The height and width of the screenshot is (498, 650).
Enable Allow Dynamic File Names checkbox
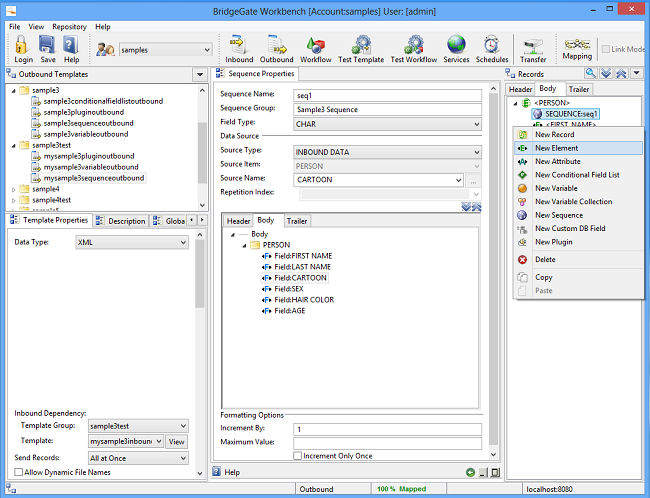click(18, 472)
